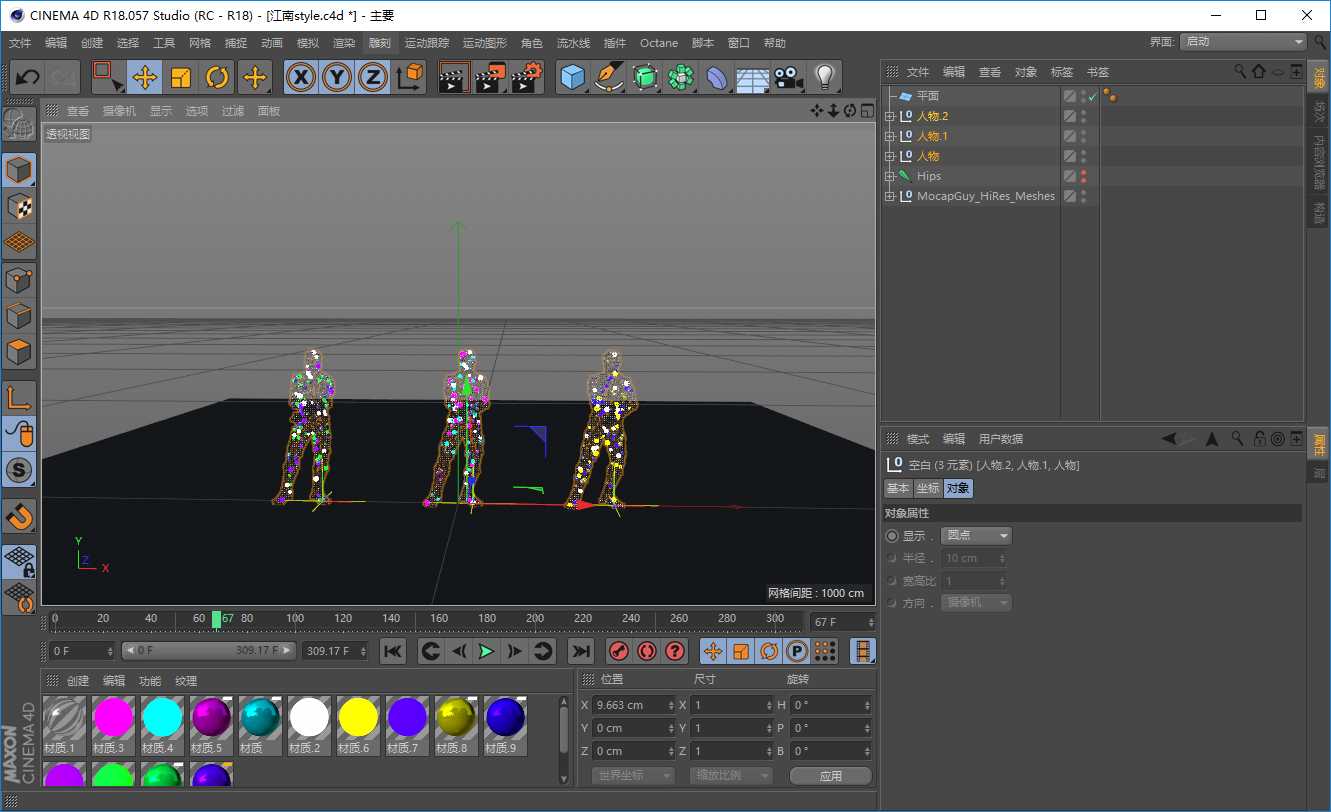Image resolution: width=1331 pixels, height=812 pixels.
Task: Go to start of animation
Action: tap(393, 651)
